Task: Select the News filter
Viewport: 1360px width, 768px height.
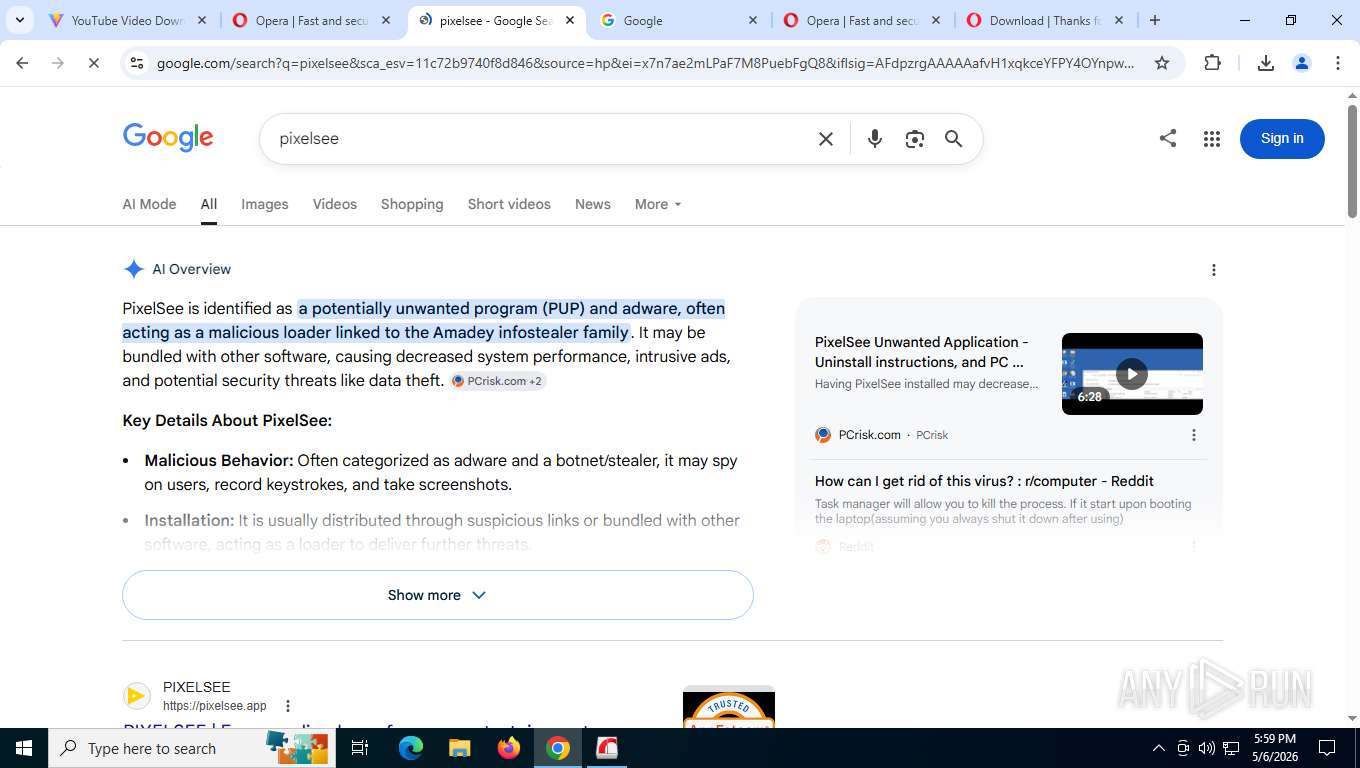Action: [x=592, y=204]
